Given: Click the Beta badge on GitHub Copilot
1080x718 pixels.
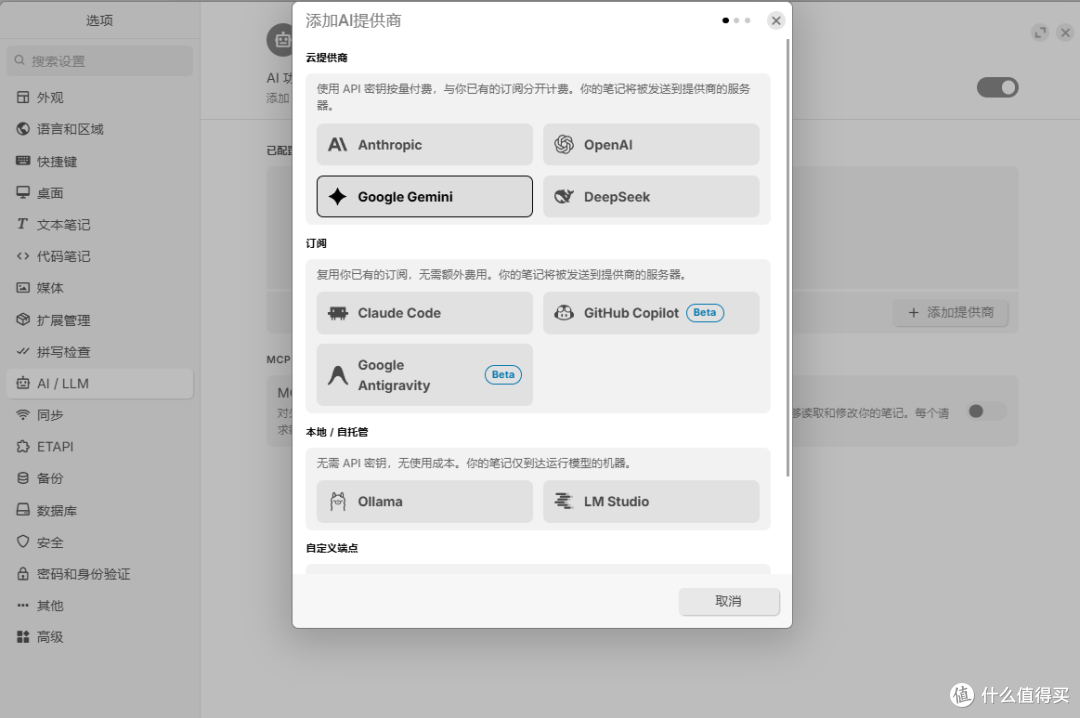Looking at the screenshot, I should click(705, 313).
